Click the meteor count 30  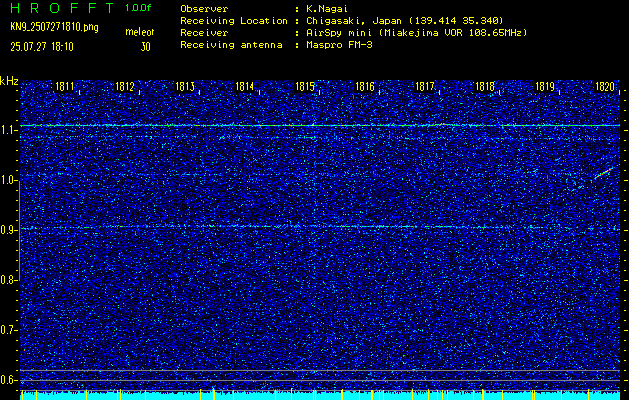(x=145, y=47)
